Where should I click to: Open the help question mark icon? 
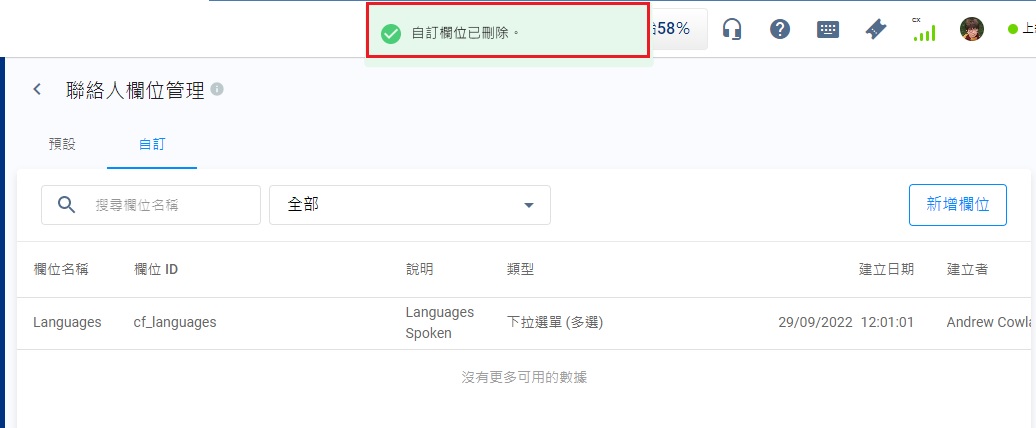pyautogui.click(x=780, y=29)
